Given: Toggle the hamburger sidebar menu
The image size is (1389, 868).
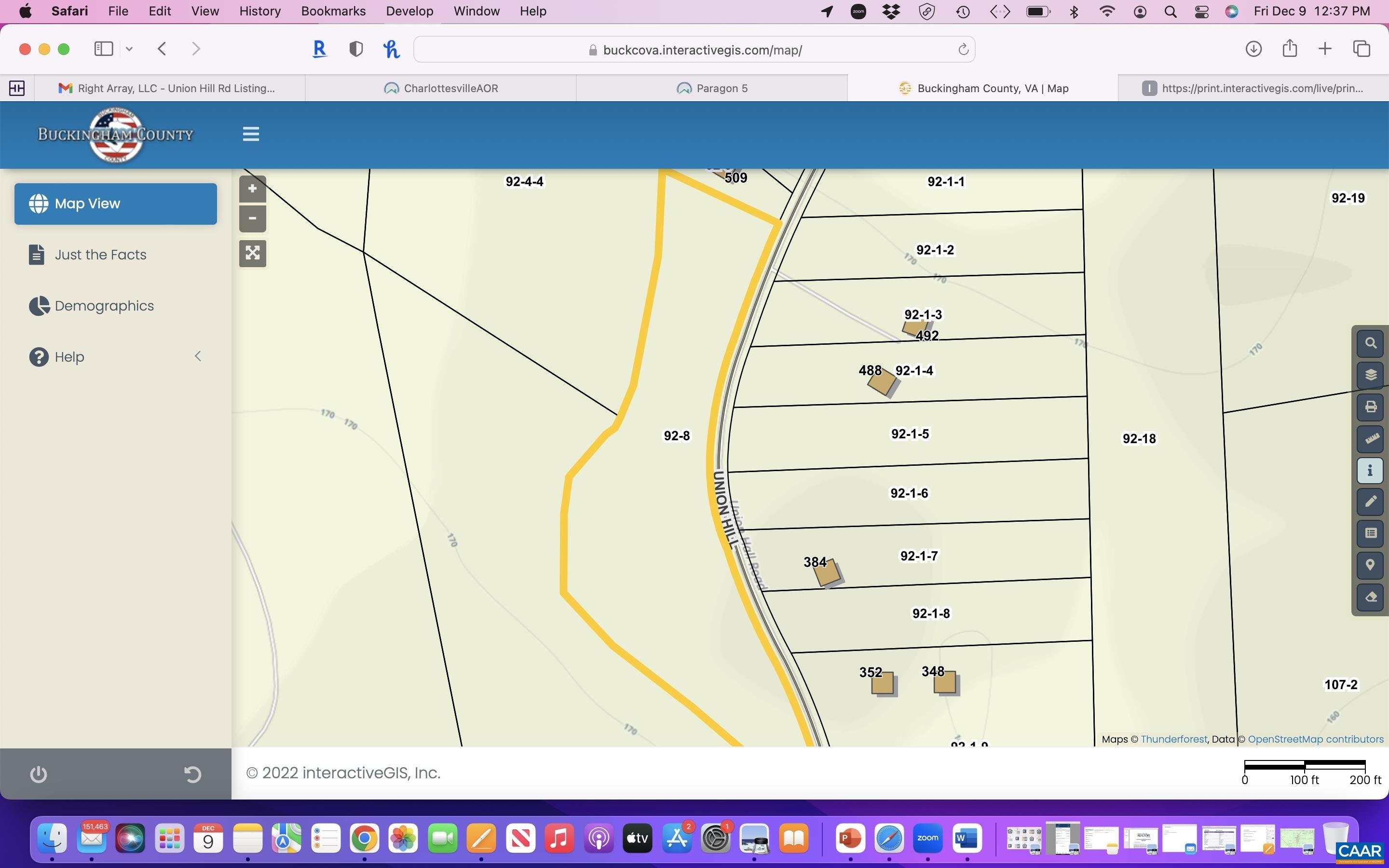Looking at the screenshot, I should (251, 135).
